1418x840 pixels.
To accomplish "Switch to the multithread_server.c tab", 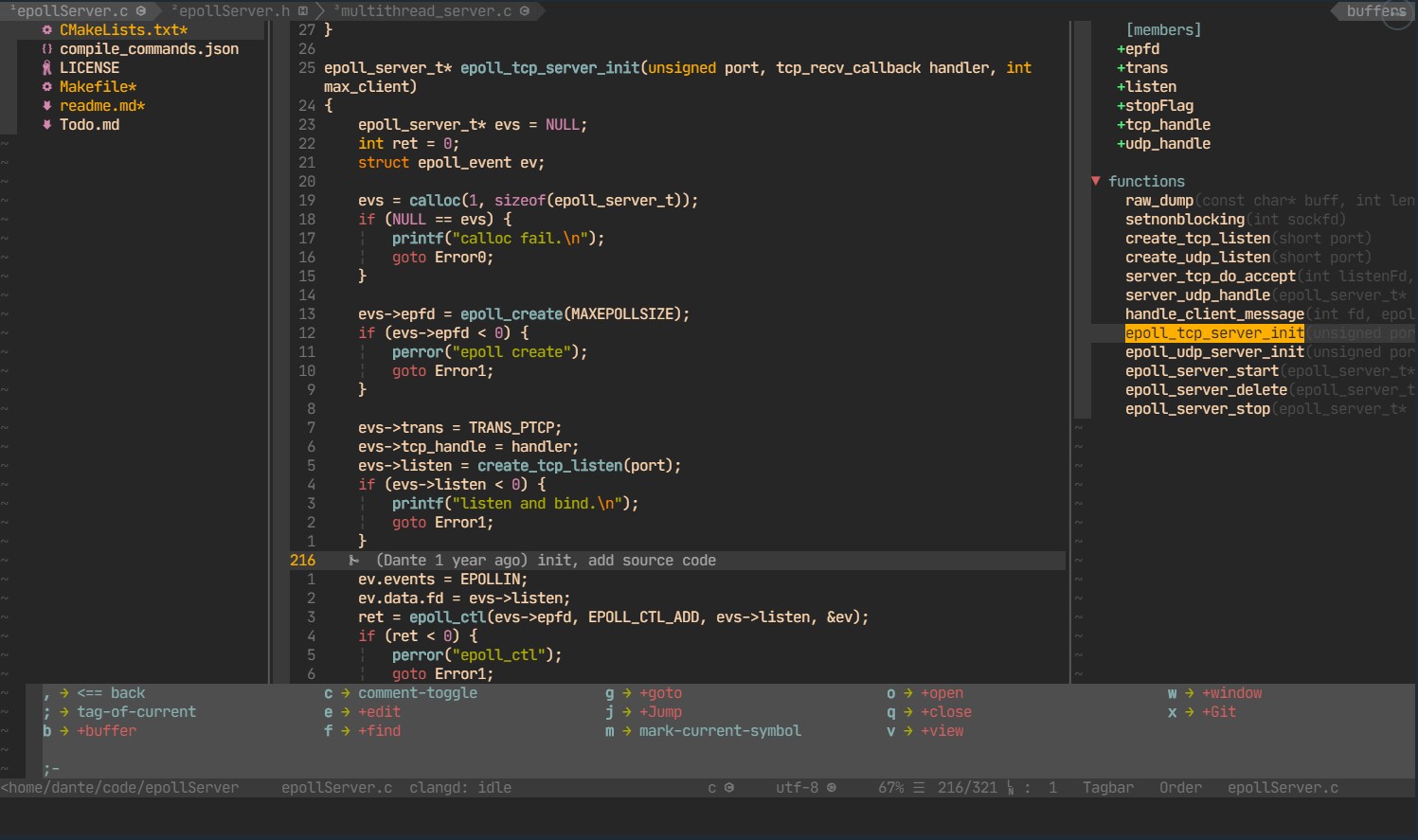I will tap(426, 10).
